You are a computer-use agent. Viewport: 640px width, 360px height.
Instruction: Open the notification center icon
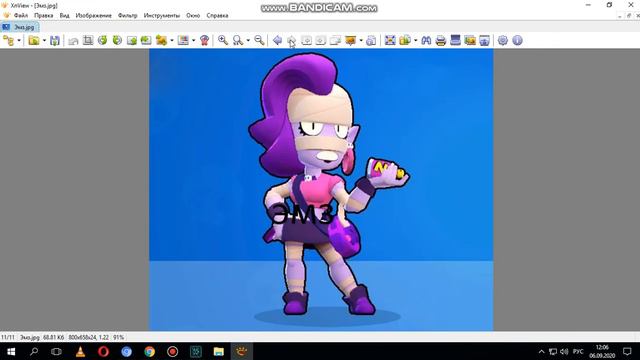point(627,351)
